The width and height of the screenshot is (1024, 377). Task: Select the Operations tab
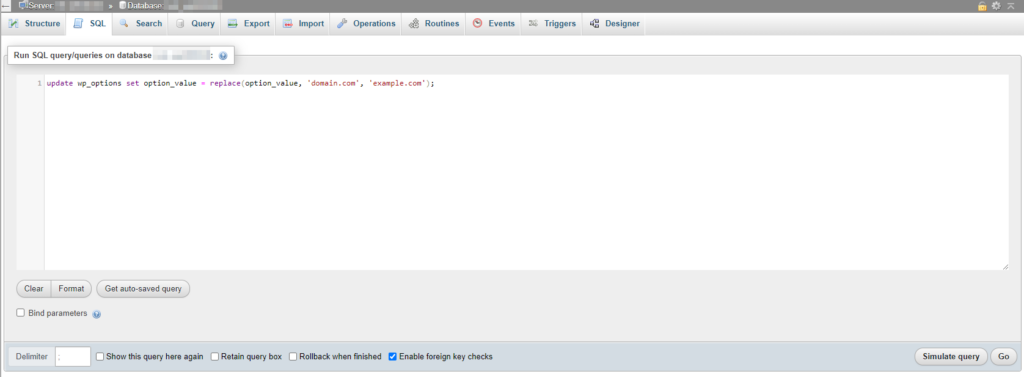pos(366,24)
